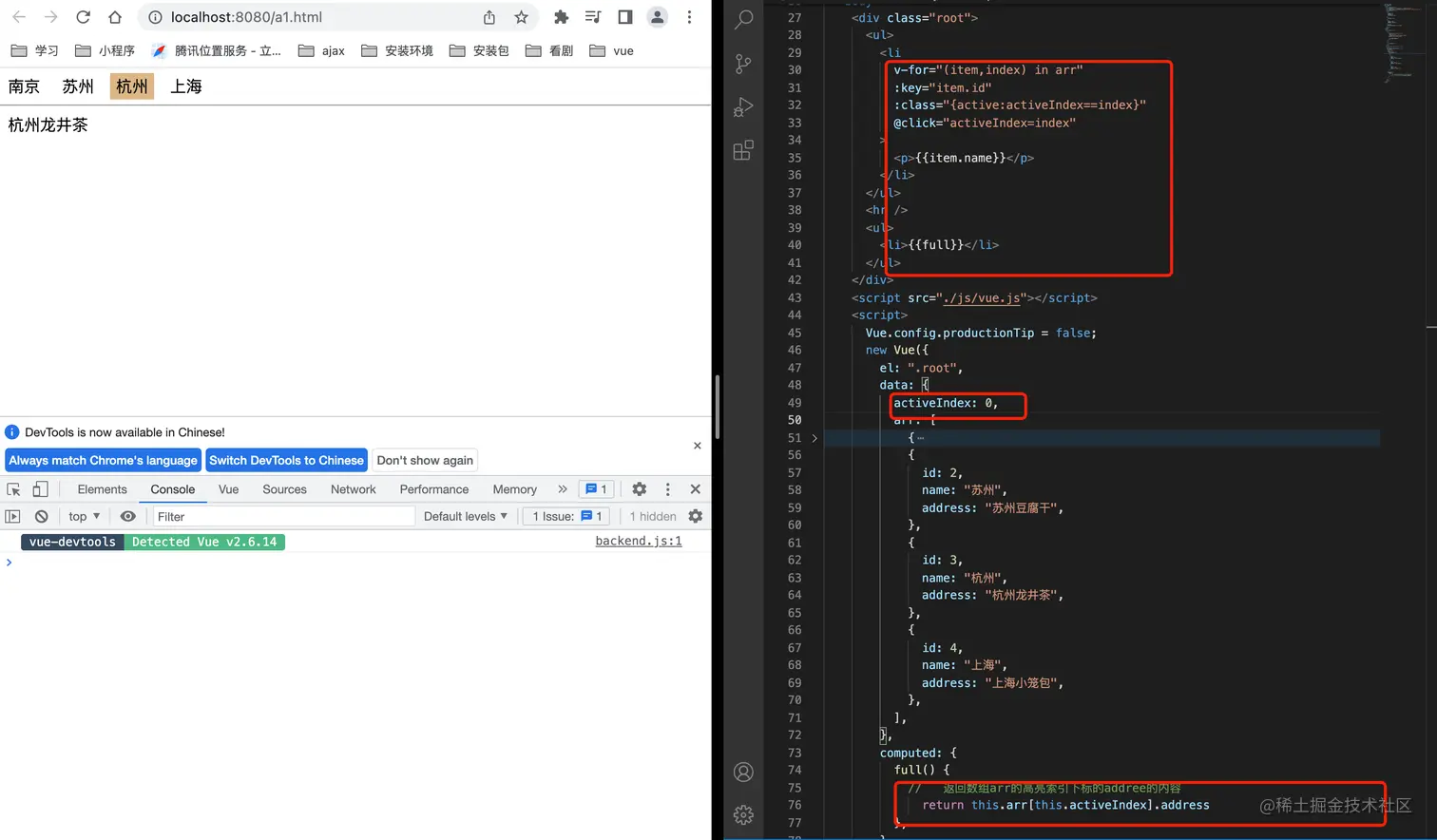The image size is (1437, 840).
Task: Open Chrome three-dot menu
Action: click(690, 17)
